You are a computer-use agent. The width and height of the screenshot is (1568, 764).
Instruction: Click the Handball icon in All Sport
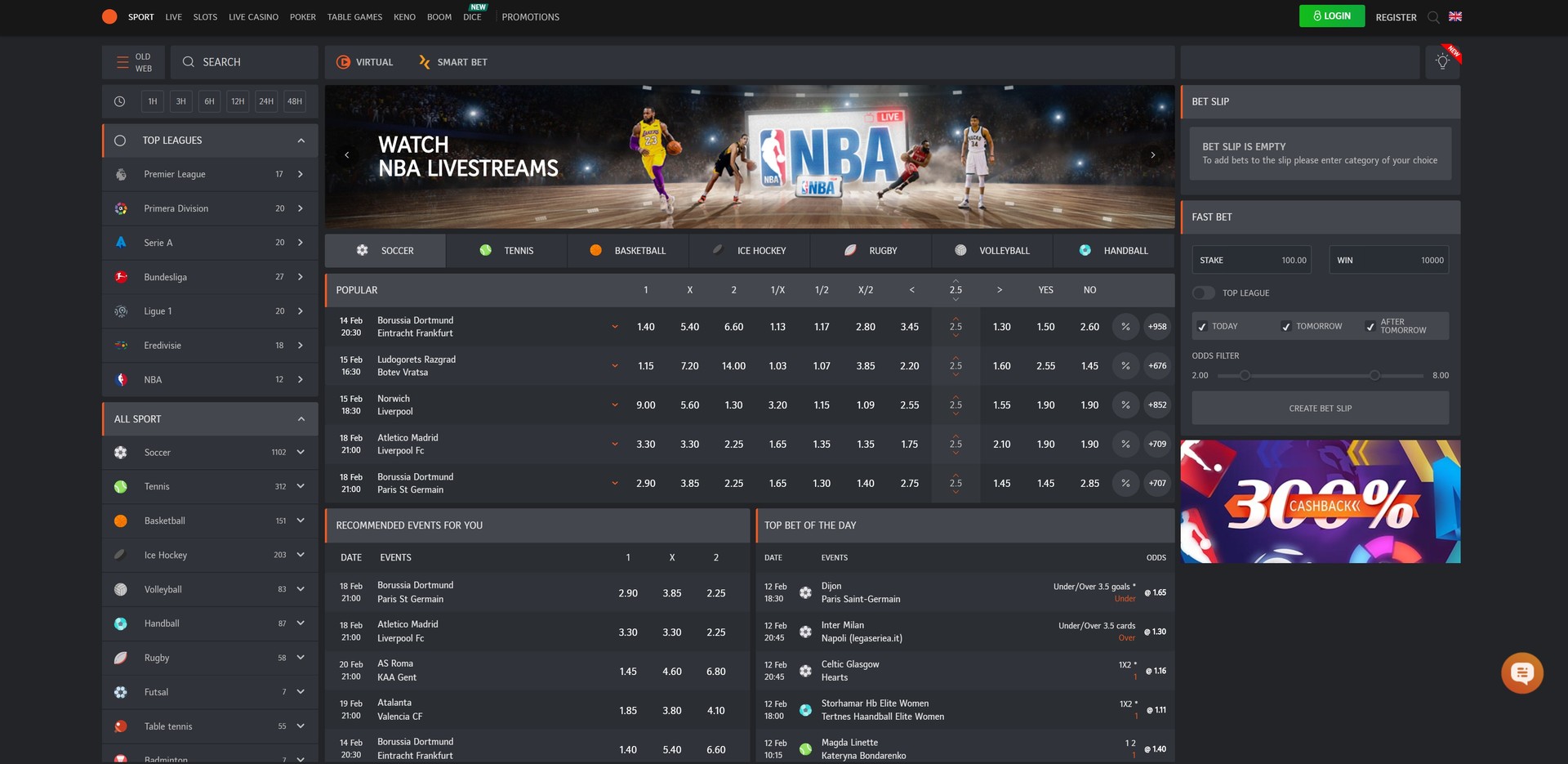point(121,623)
